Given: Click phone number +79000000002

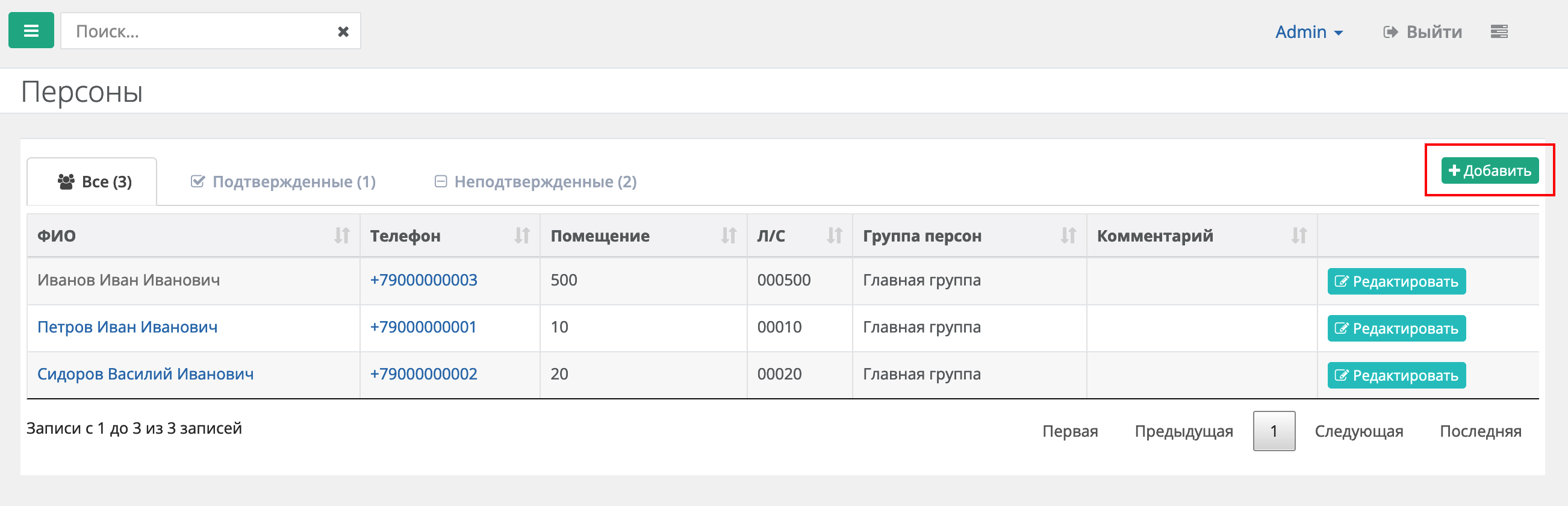Looking at the screenshot, I should coord(424,374).
